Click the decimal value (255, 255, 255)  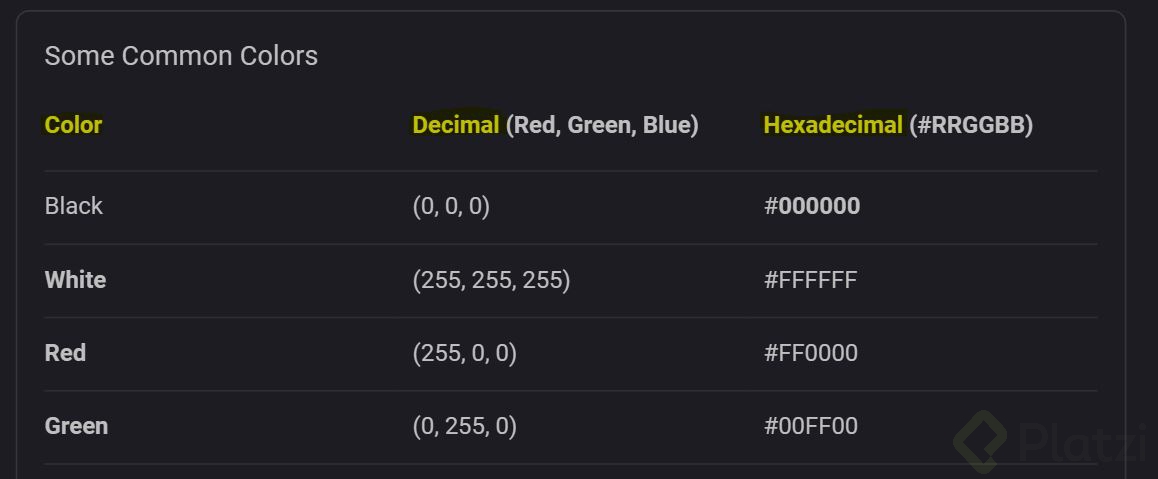pyautogui.click(x=491, y=280)
